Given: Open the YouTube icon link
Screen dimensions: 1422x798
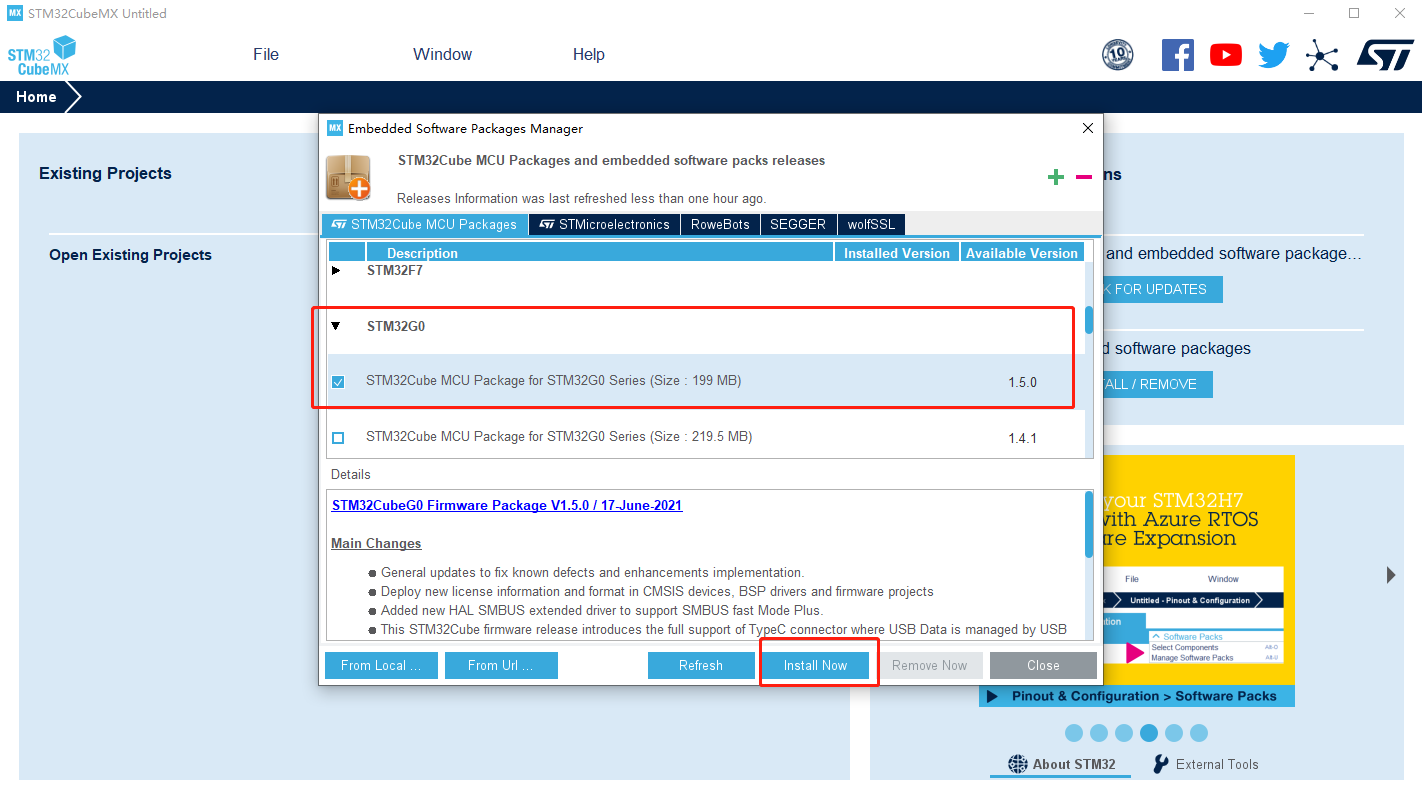Looking at the screenshot, I should tap(1226, 55).
